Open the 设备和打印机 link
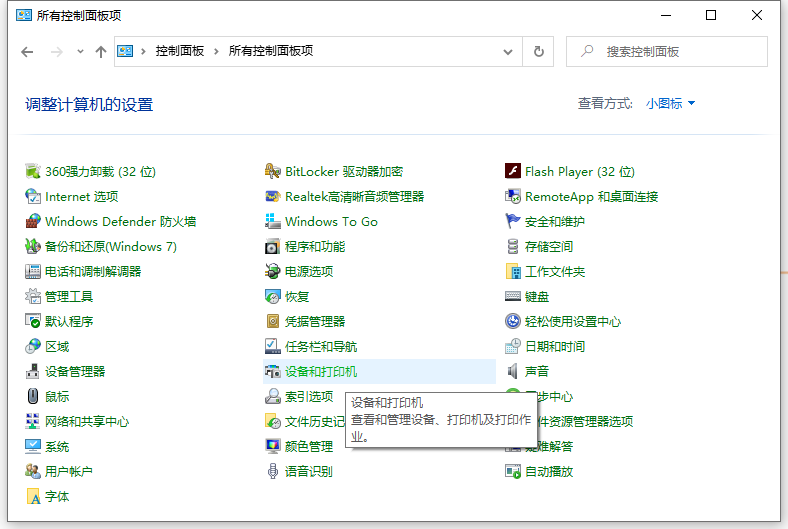Screen dimensions: 788x529 coord(320,372)
